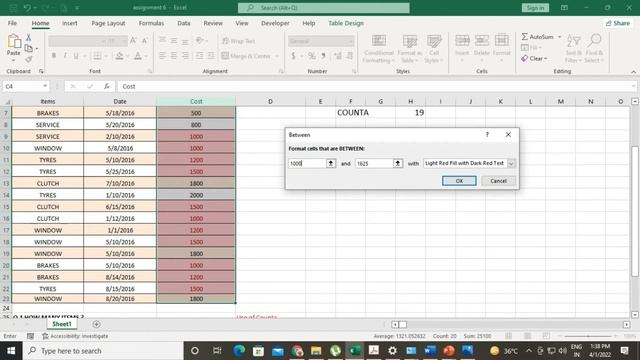This screenshot has width=640, height=360.
Task: Open Excel from the Windows taskbar
Action: (355, 351)
